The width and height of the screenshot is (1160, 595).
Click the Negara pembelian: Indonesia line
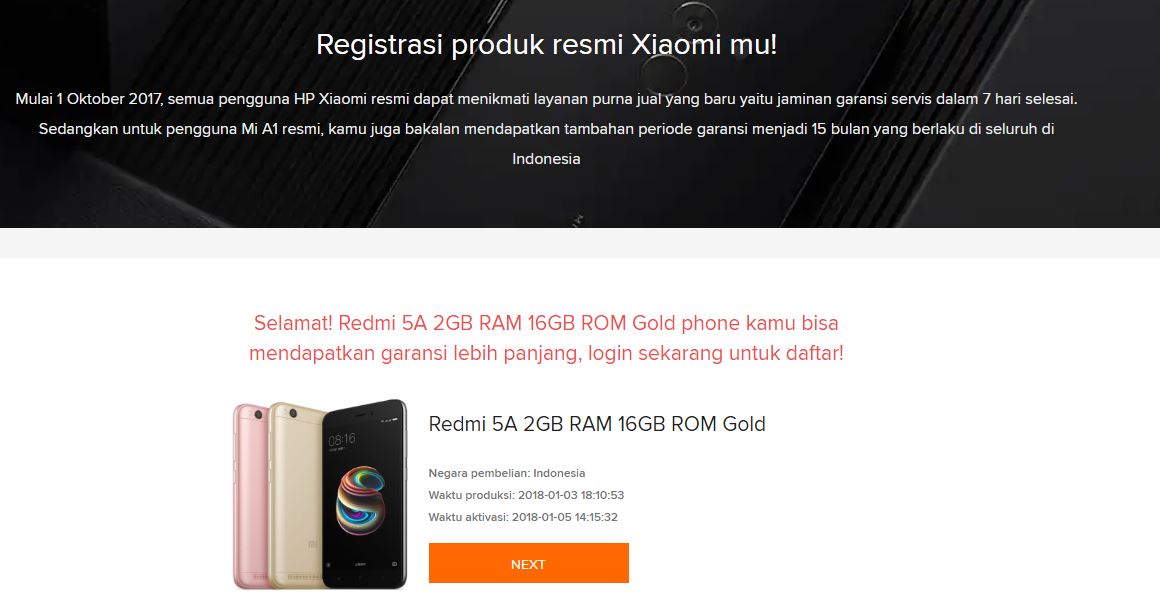(x=507, y=473)
